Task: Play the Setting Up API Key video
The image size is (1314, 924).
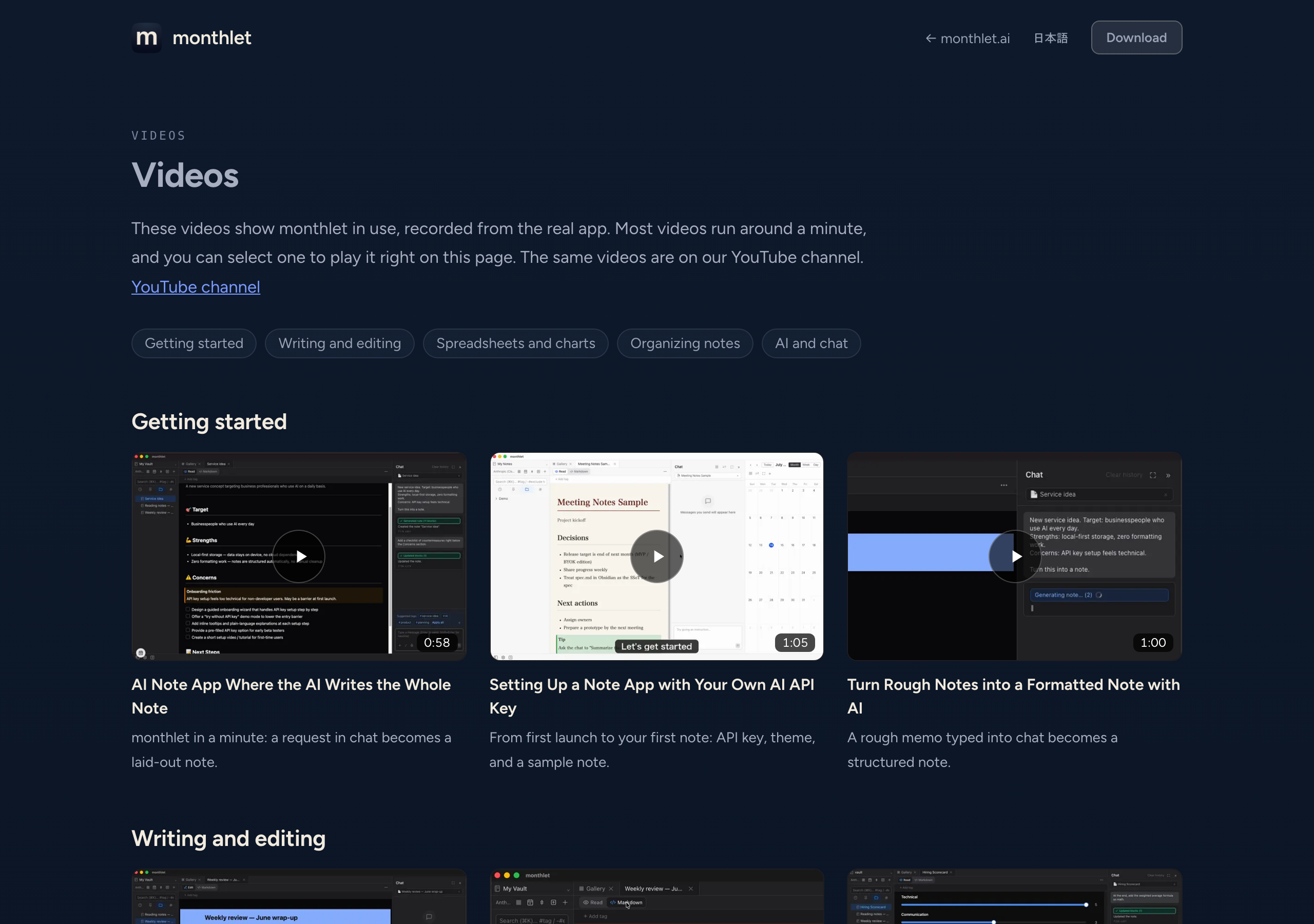Action: [x=656, y=556]
